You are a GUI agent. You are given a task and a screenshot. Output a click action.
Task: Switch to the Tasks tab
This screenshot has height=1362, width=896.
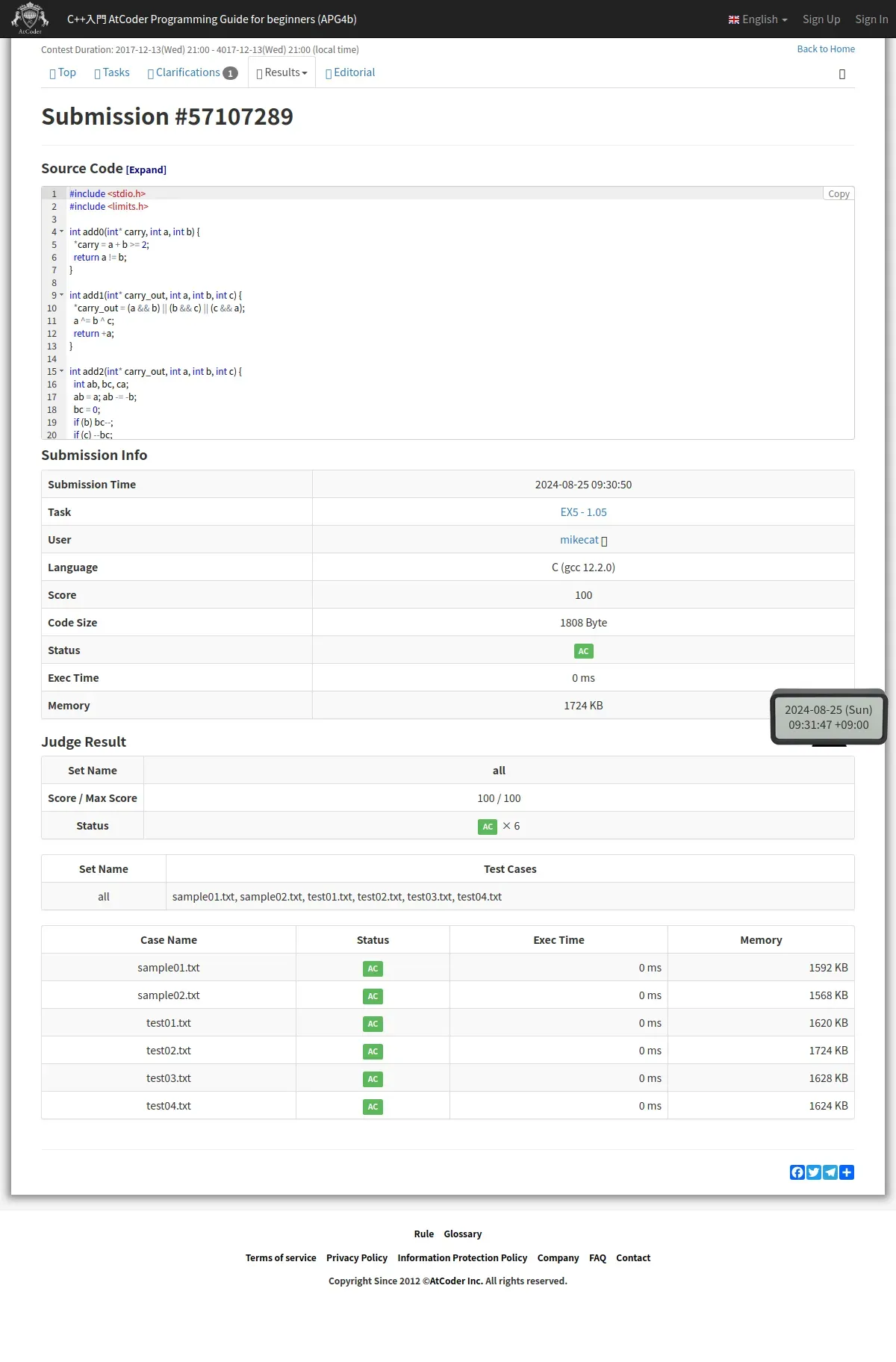pos(112,72)
